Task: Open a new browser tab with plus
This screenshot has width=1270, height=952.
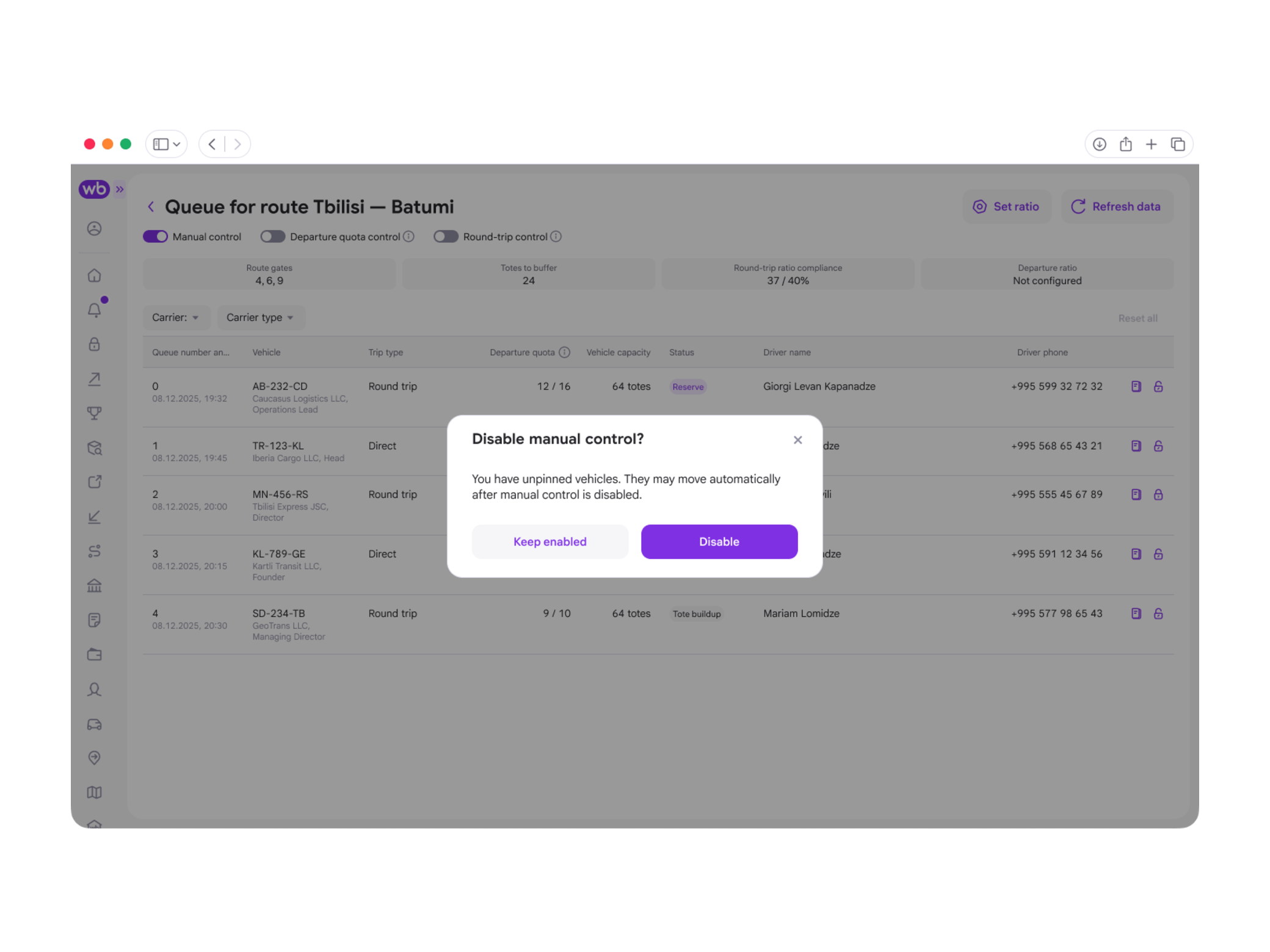Action: pos(1151,144)
